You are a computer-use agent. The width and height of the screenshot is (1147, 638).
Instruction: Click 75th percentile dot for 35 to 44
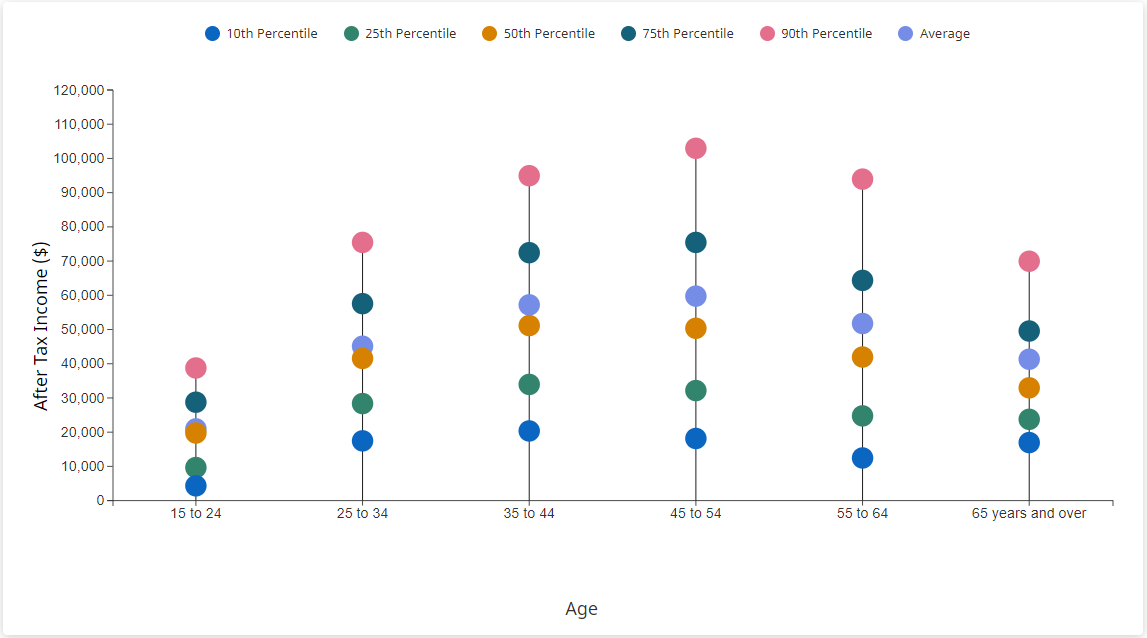point(529,253)
